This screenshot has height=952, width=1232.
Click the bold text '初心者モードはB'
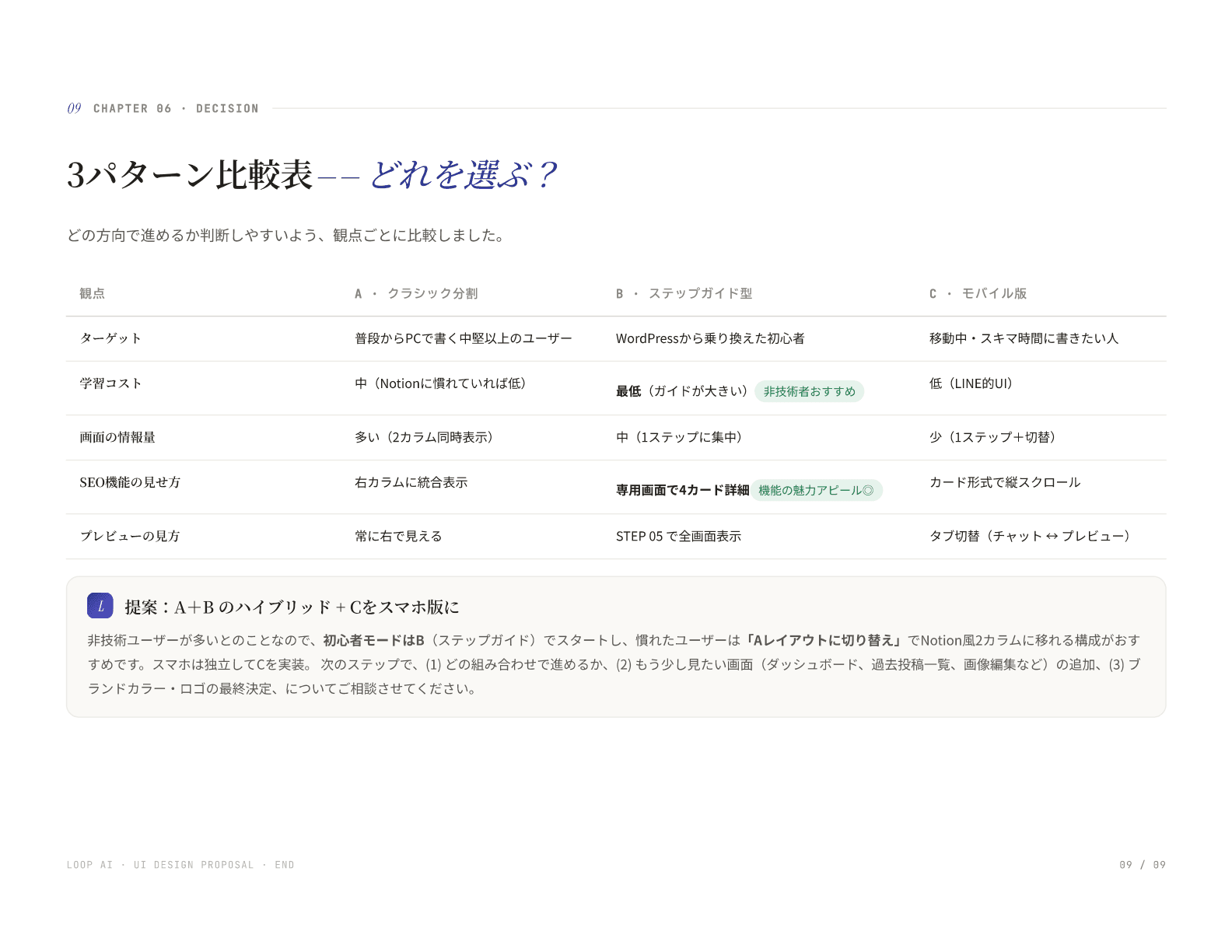373,640
